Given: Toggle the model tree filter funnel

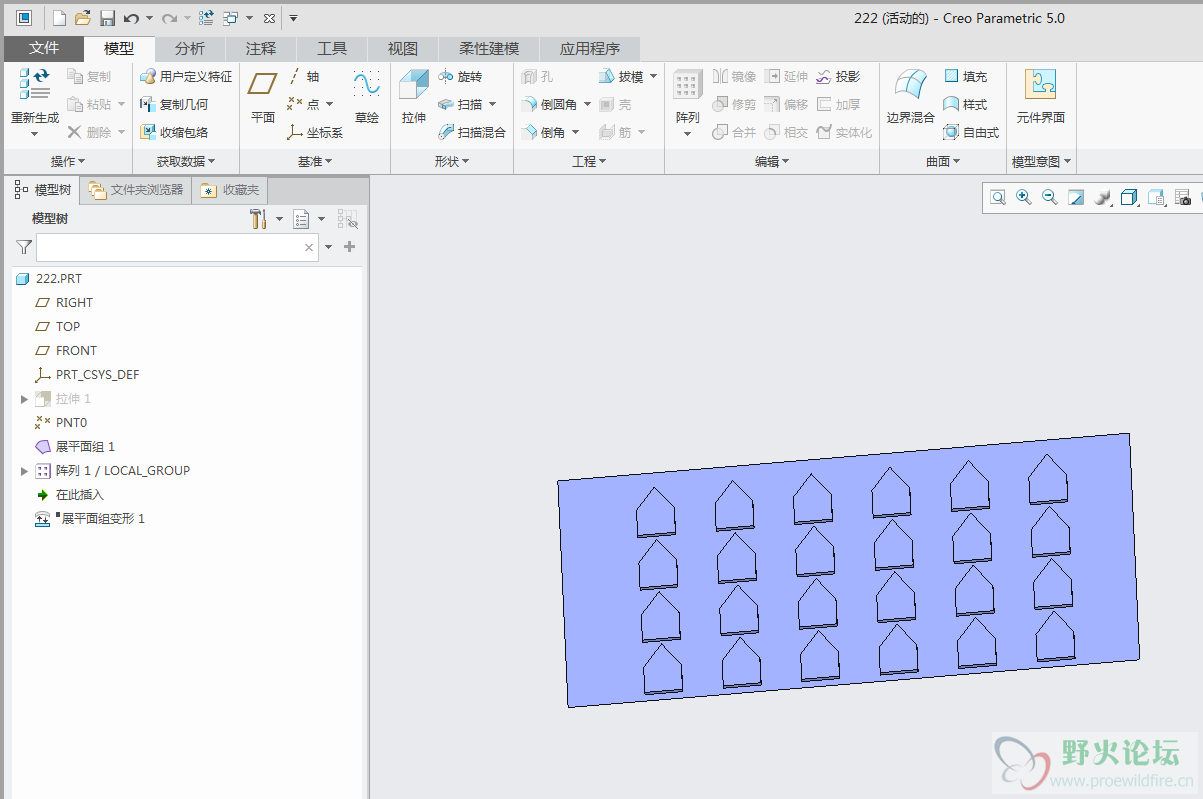Looking at the screenshot, I should coord(24,247).
